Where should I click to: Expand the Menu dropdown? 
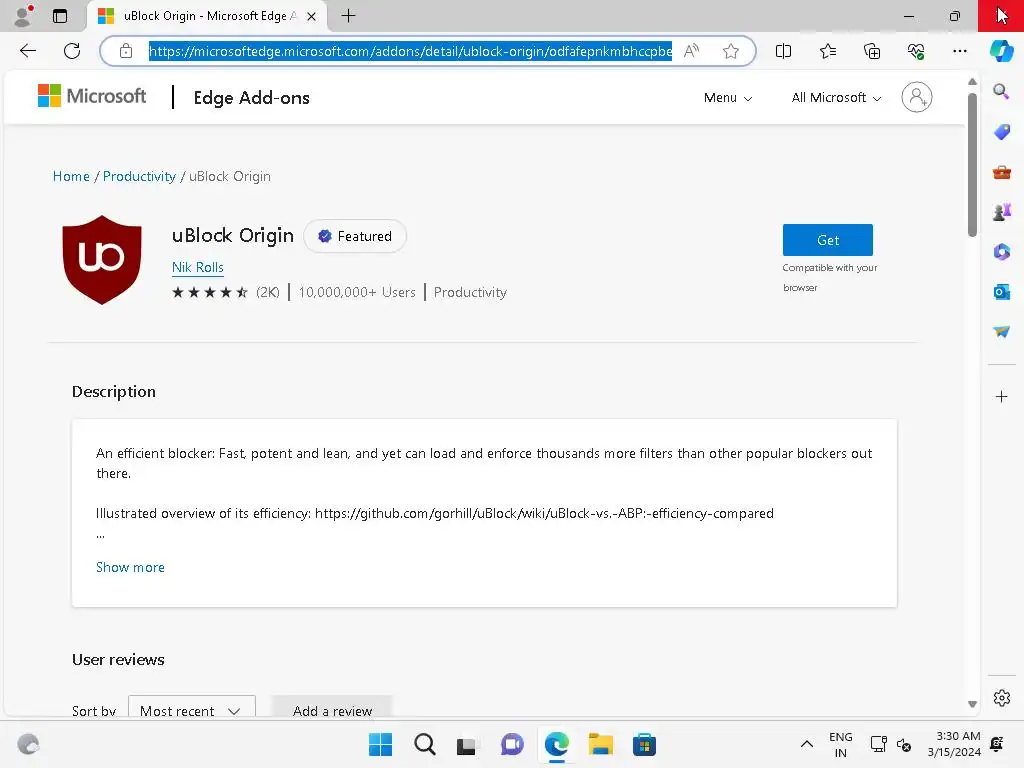pyautogui.click(x=728, y=97)
